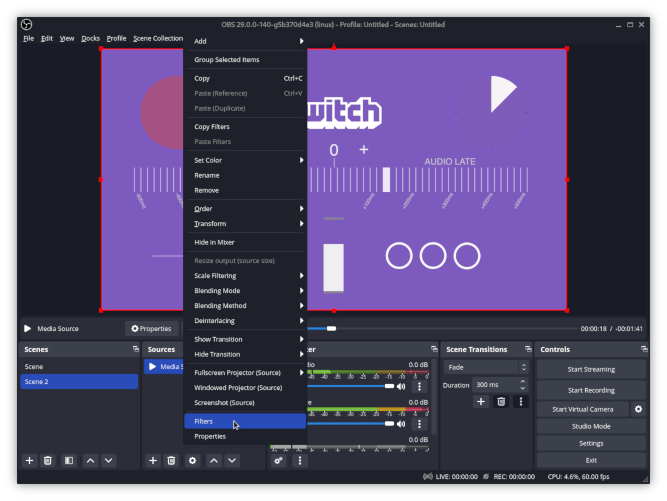
Task: Open the Docks menu
Action: click(90, 38)
